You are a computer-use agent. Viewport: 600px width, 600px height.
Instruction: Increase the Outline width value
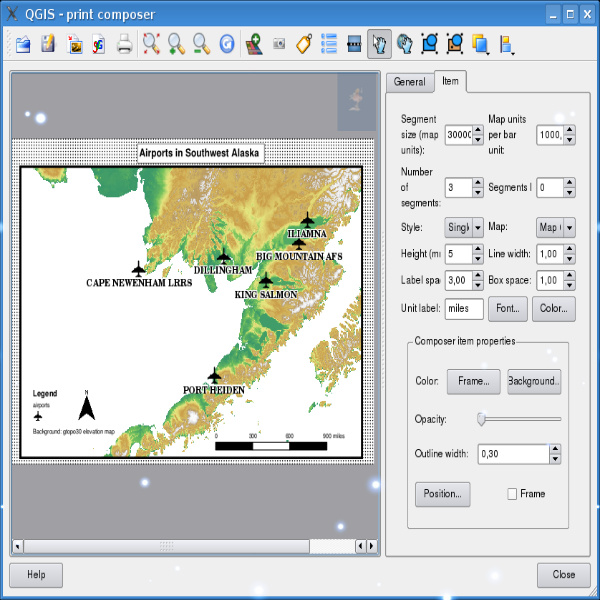555,449
